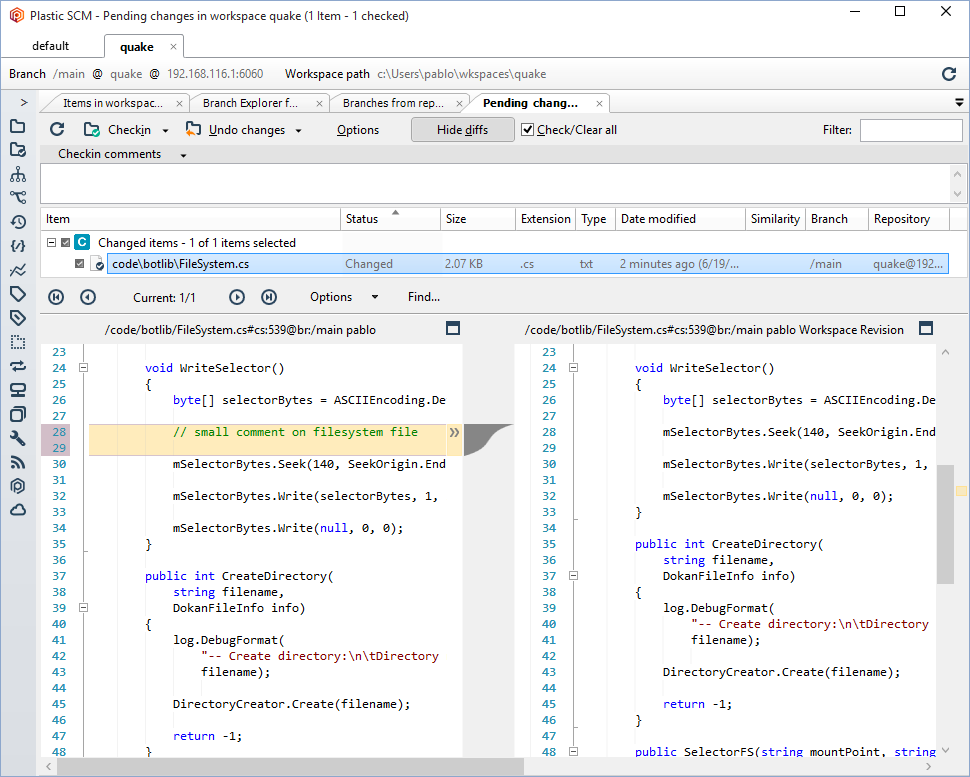This screenshot has height=777, width=970.
Task: Open the branches icon in sidebar
Action: [x=18, y=197]
